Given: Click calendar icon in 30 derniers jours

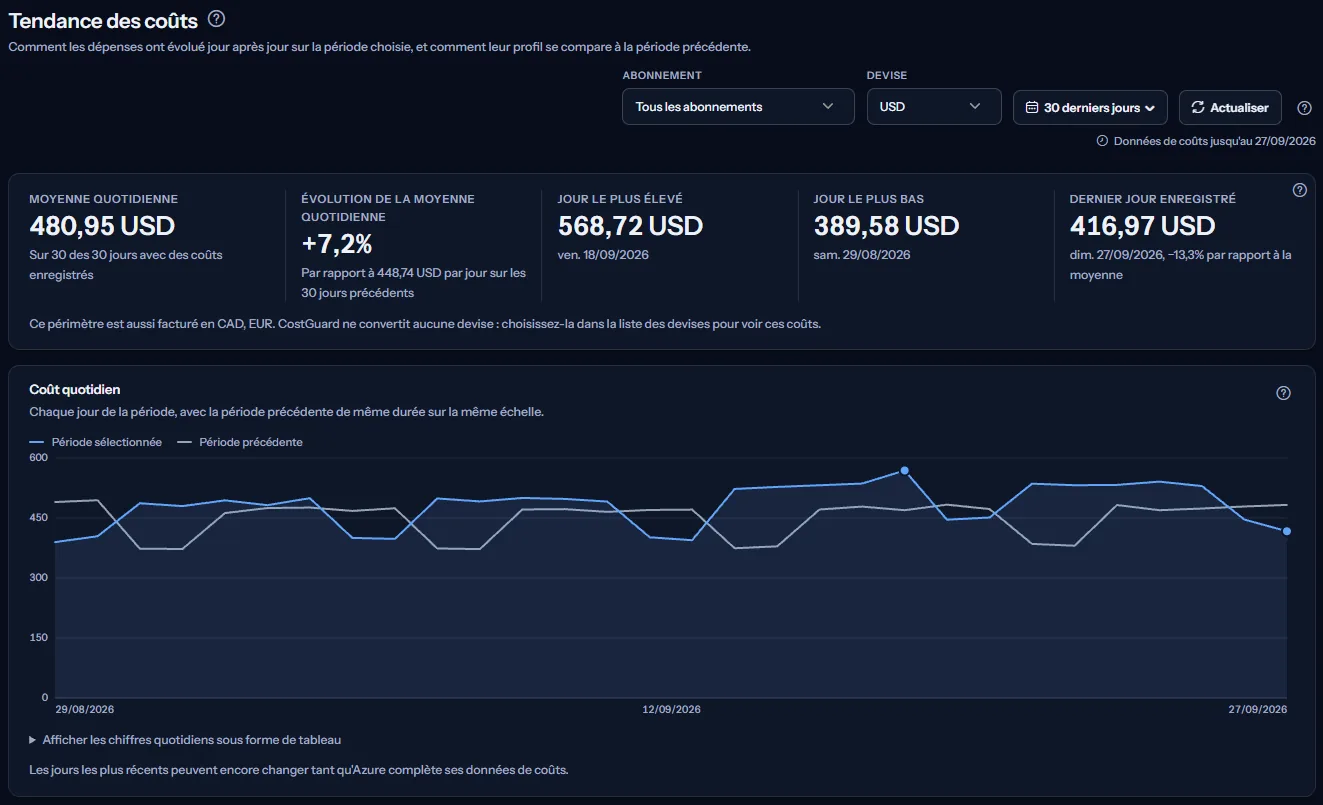Looking at the screenshot, I should point(1032,107).
